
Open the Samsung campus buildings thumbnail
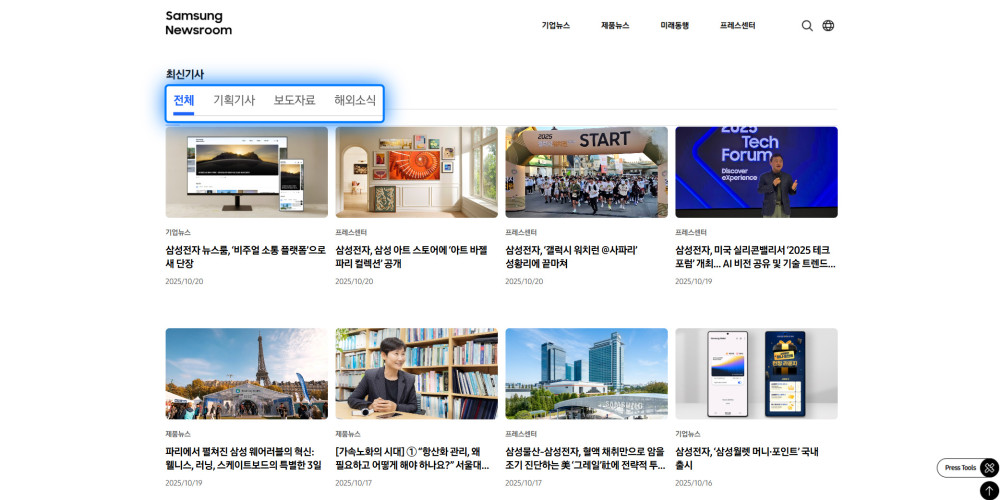coord(587,374)
